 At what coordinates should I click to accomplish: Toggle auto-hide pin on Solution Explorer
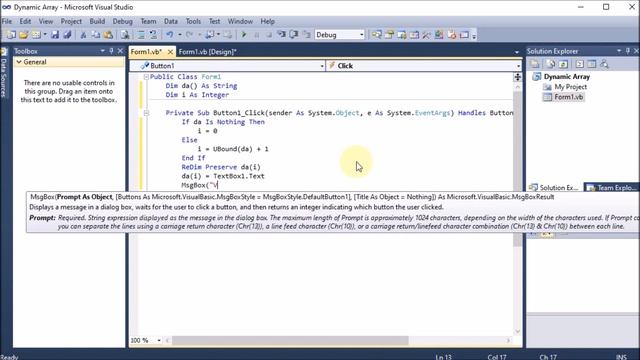pos(628,51)
